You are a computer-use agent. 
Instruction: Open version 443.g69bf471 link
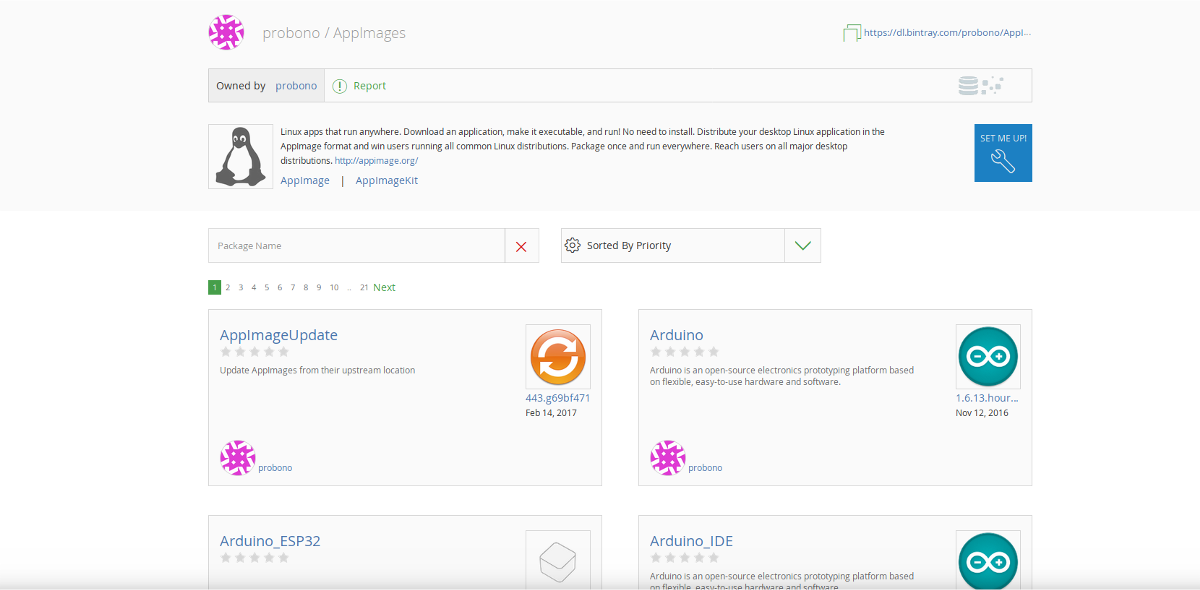(x=558, y=398)
